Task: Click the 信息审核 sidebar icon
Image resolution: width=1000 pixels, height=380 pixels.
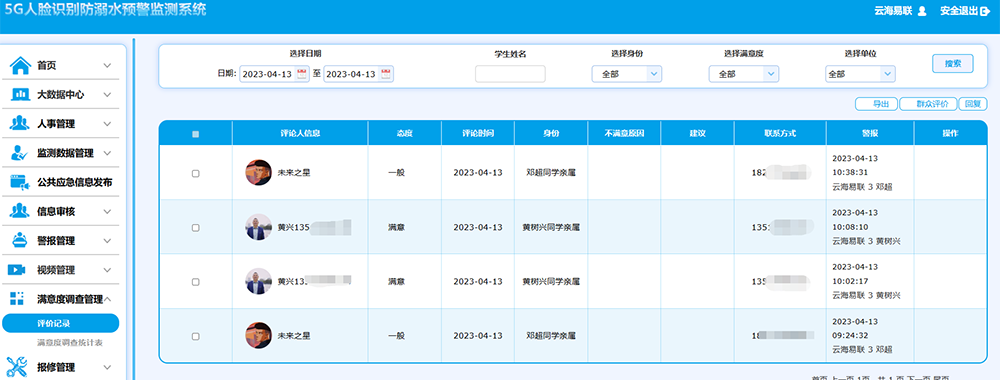Action: click(x=20, y=211)
